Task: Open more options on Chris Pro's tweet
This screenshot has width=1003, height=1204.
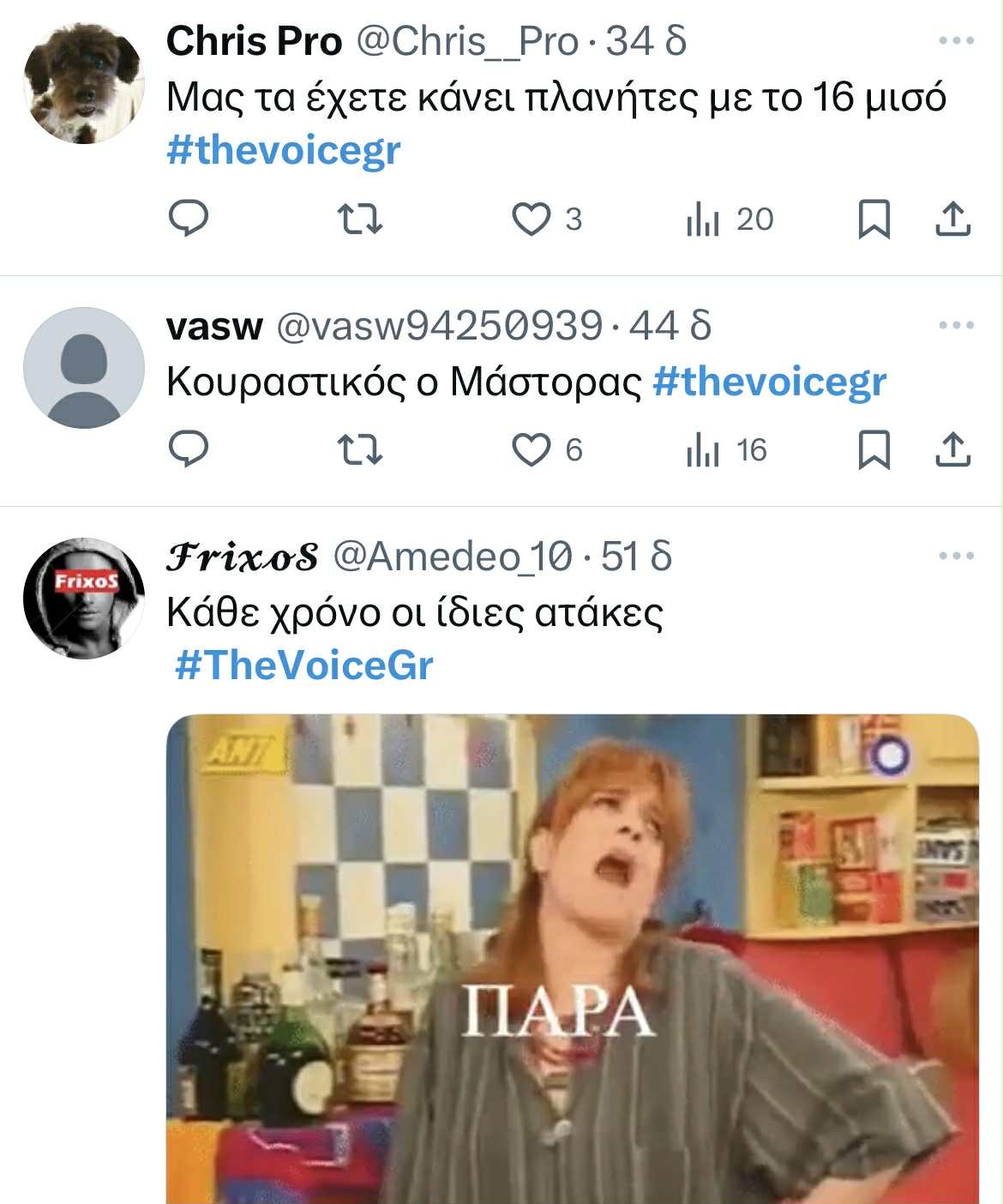Action: pos(957,40)
